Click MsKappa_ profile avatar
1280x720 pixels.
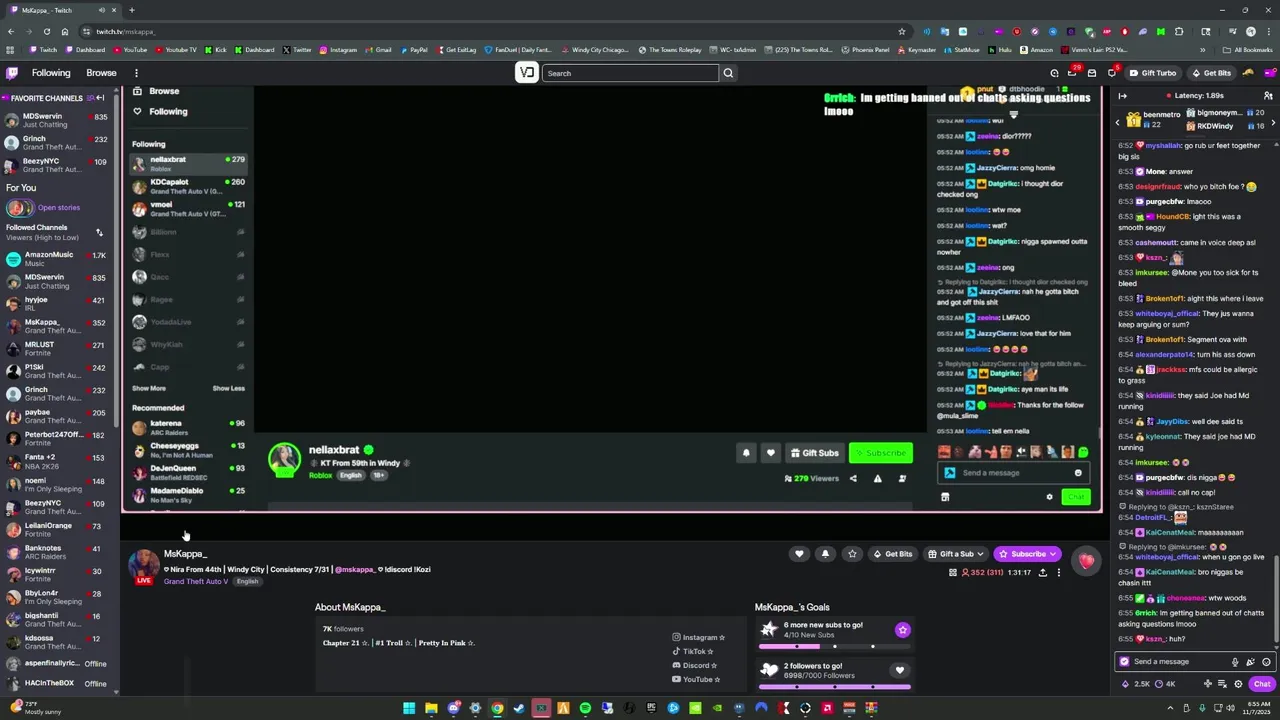pyautogui.click(x=144, y=565)
